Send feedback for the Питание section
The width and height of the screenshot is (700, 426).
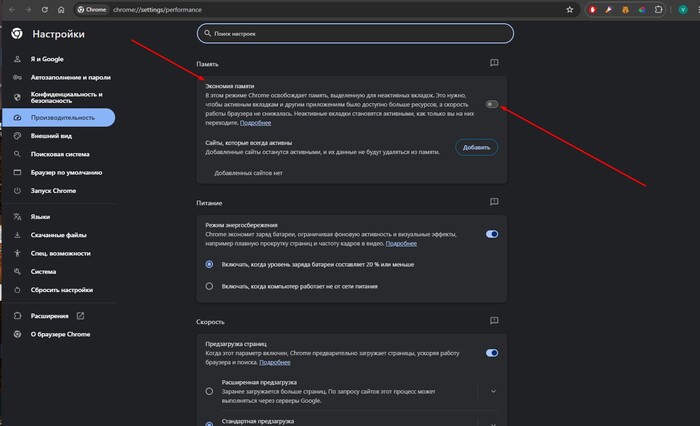coord(494,202)
